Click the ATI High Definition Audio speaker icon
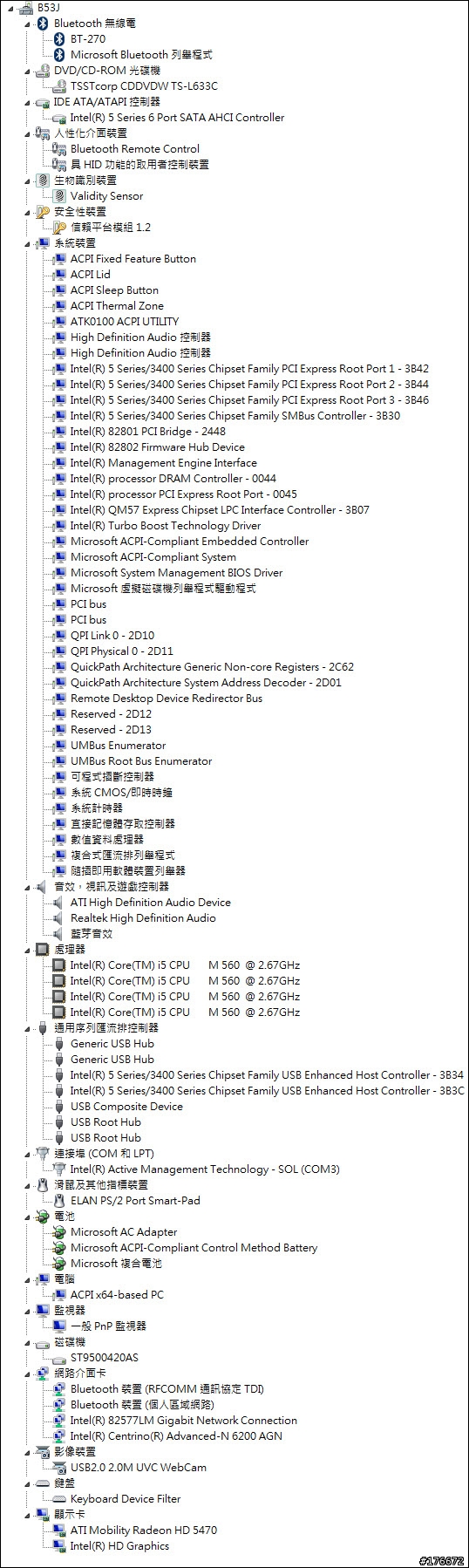The width and height of the screenshot is (469, 1568). pyautogui.click(x=59, y=903)
